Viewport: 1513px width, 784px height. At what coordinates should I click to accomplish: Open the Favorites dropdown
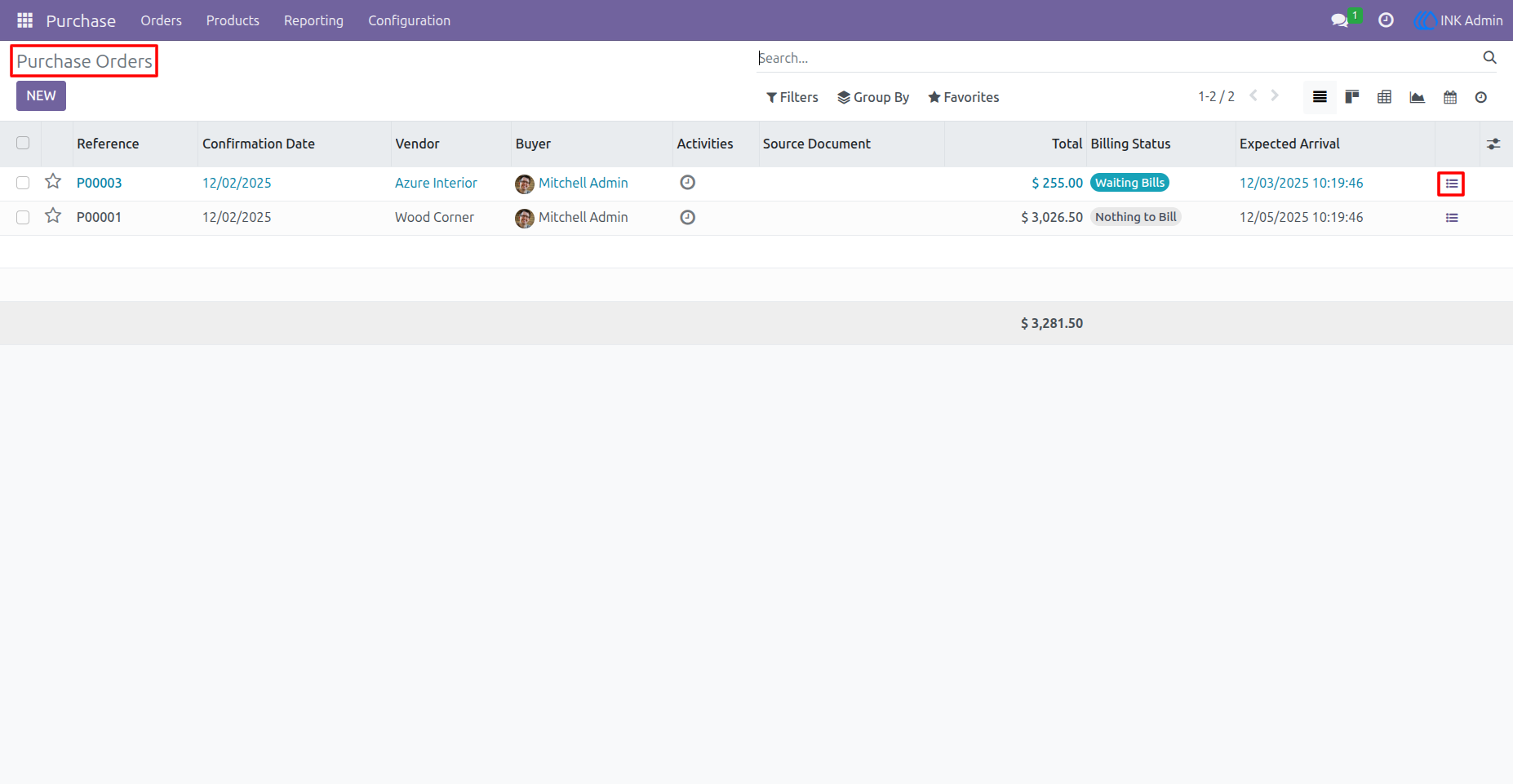pyautogui.click(x=964, y=97)
